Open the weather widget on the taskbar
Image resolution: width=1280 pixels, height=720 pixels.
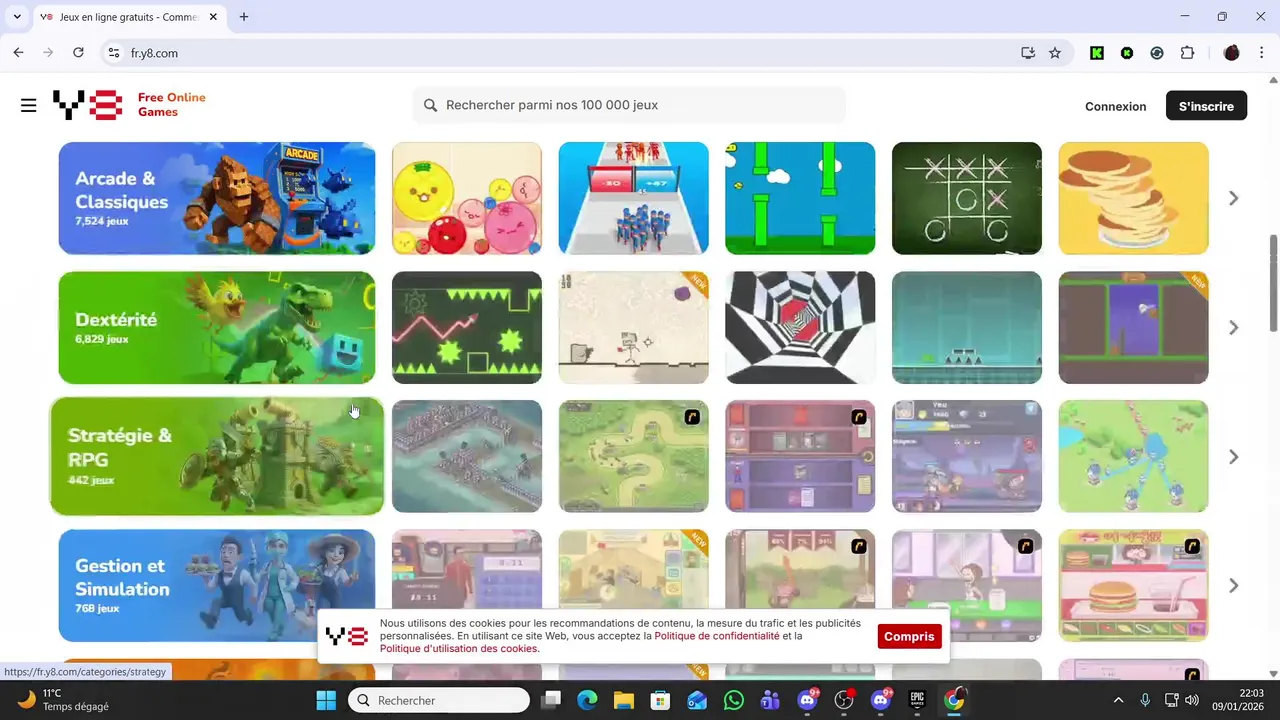click(x=64, y=700)
